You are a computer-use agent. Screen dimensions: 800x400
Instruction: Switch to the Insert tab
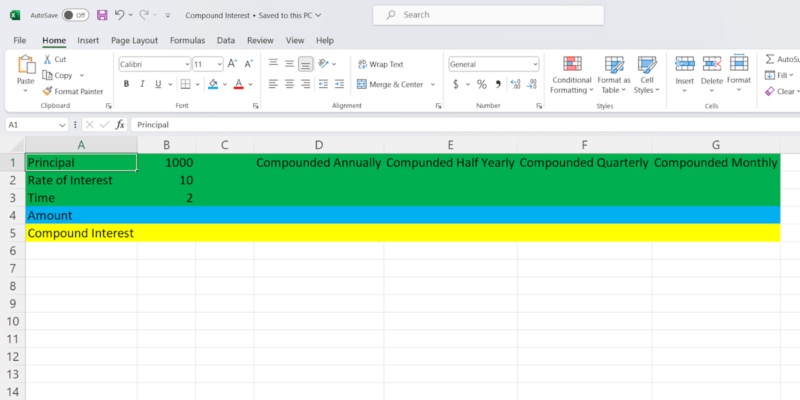click(x=88, y=40)
